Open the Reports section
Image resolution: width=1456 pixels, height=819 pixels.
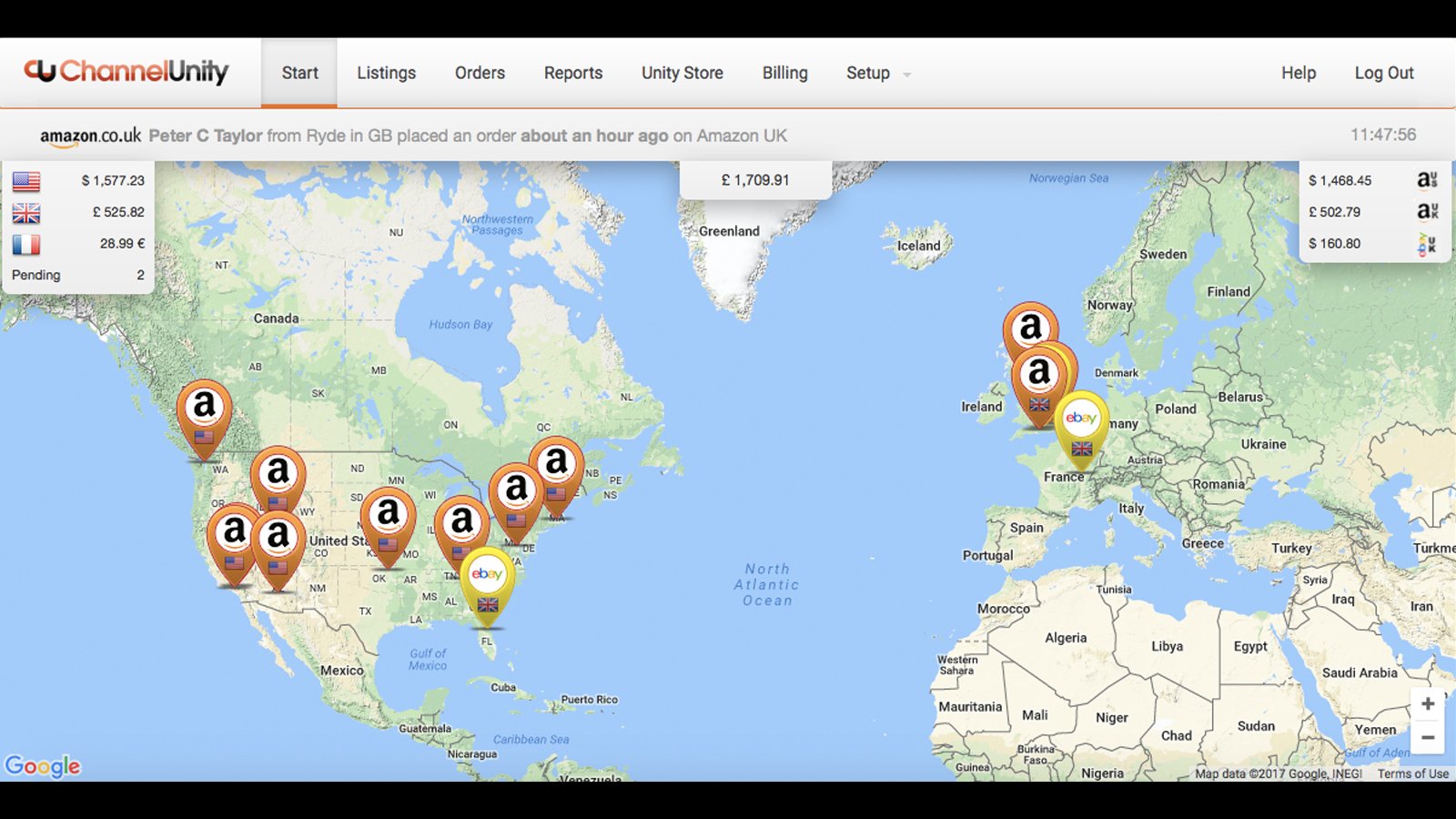click(572, 73)
